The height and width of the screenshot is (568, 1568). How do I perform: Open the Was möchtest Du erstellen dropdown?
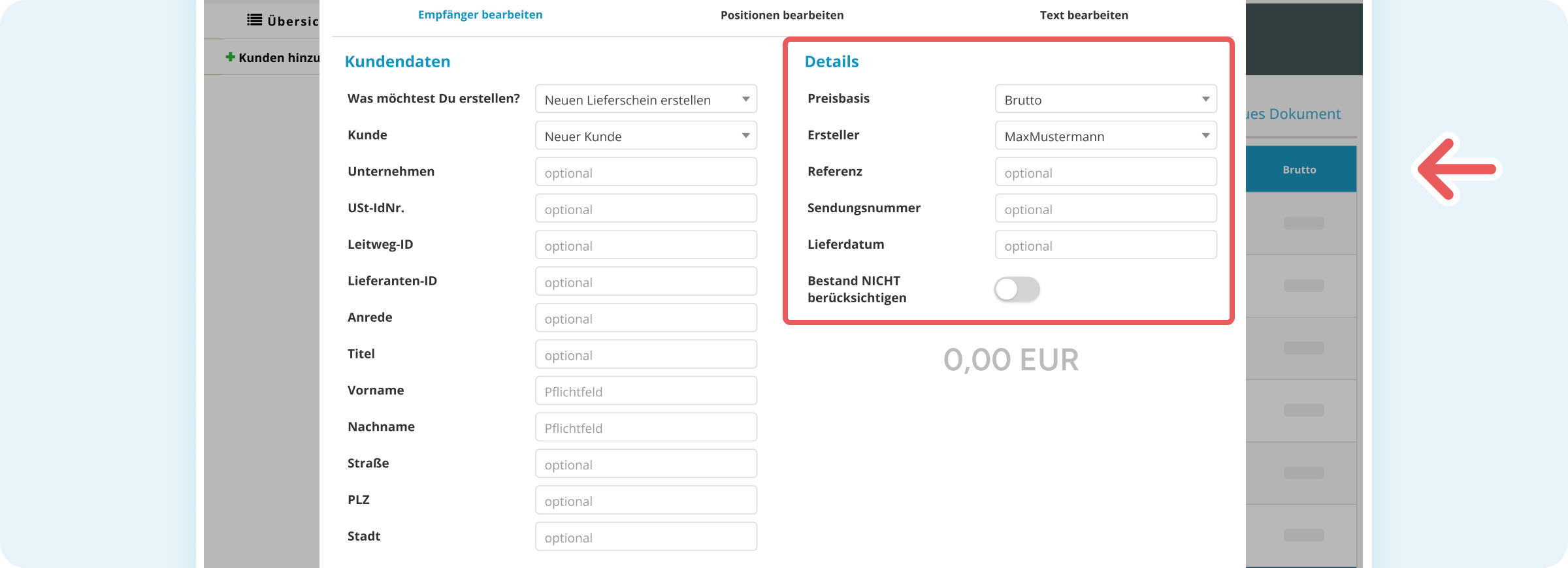[x=646, y=99]
